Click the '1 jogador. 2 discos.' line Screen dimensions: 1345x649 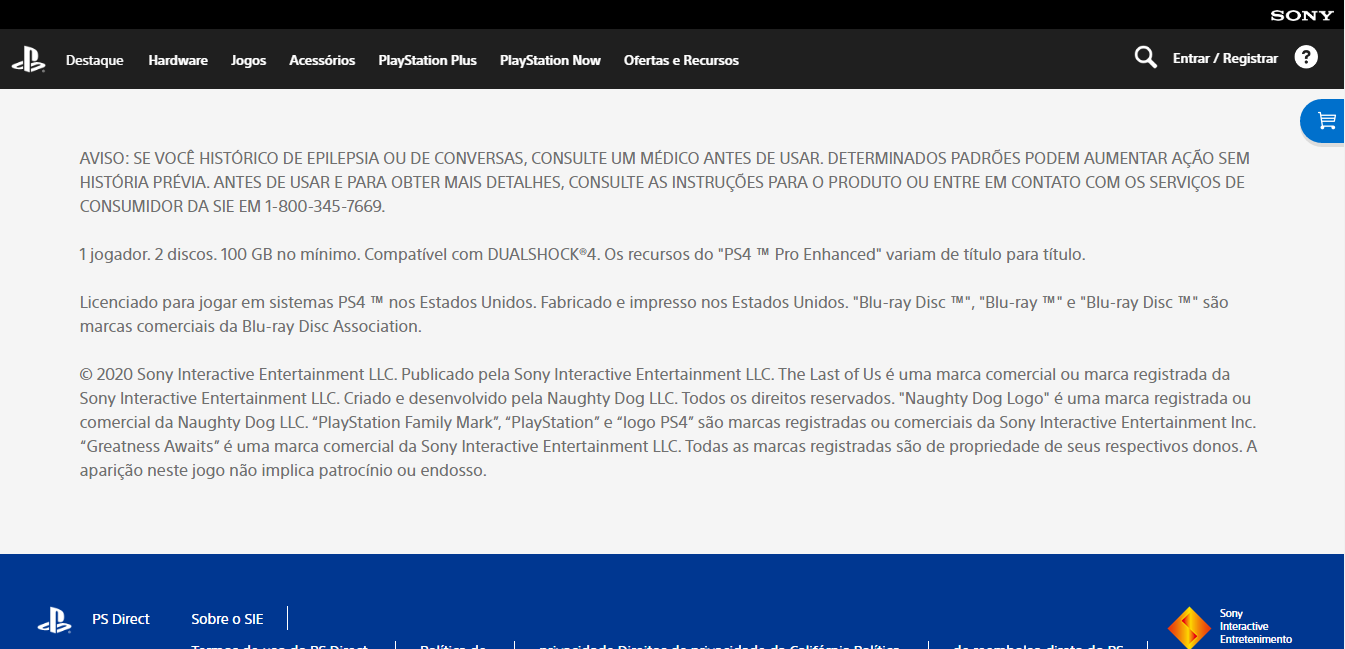pyautogui.click(x=582, y=254)
